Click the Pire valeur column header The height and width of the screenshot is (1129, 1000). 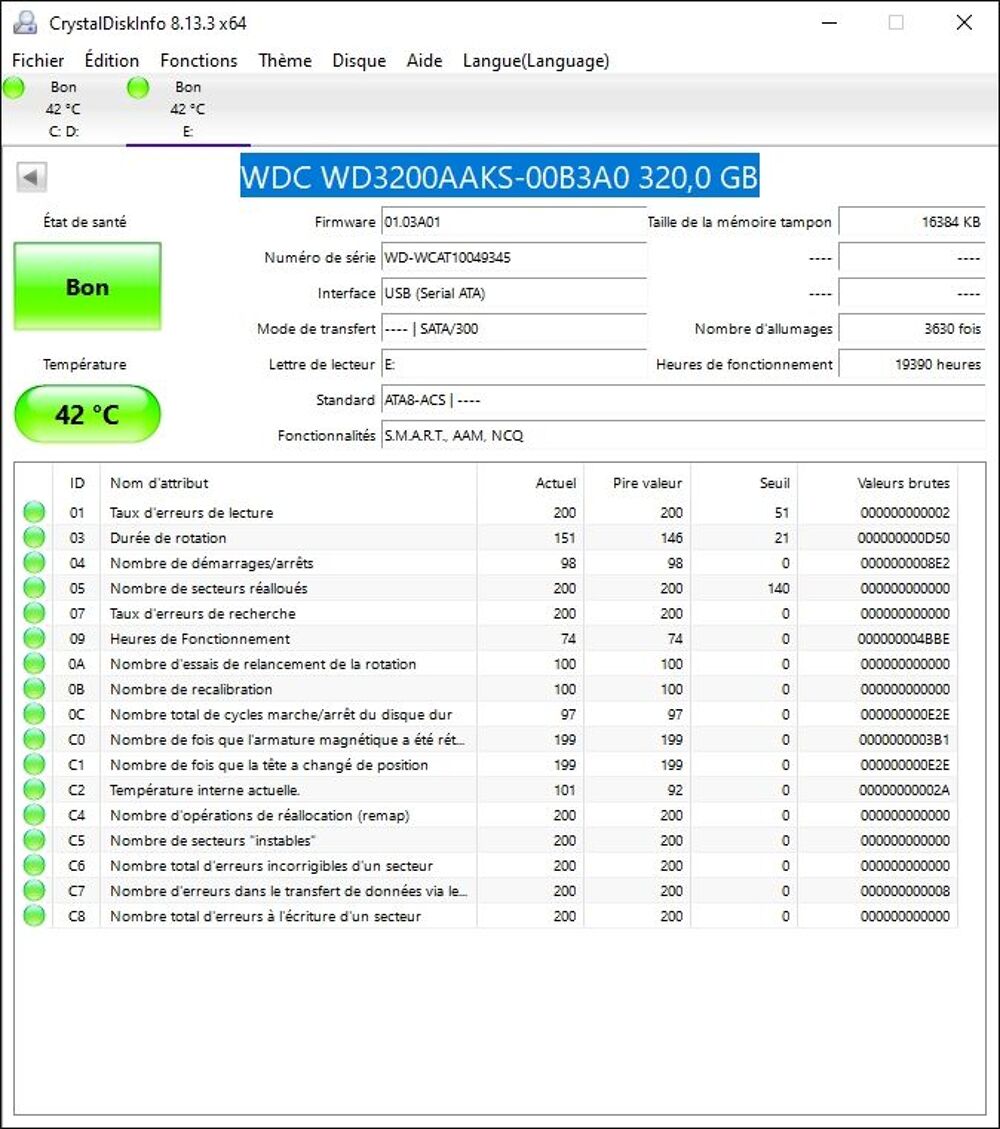point(637,482)
